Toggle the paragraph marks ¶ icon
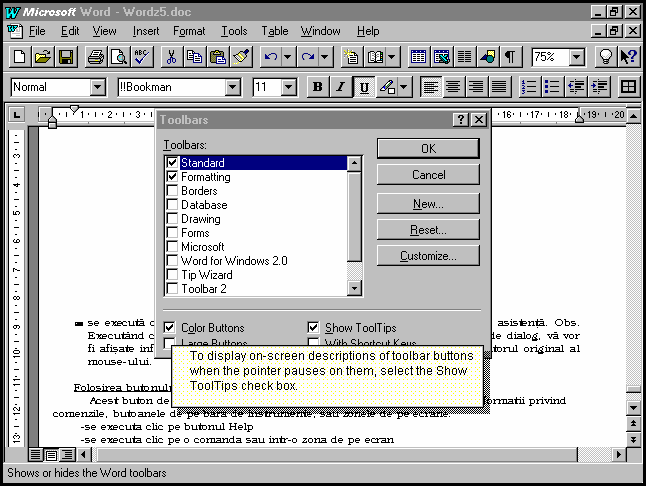 [510, 57]
